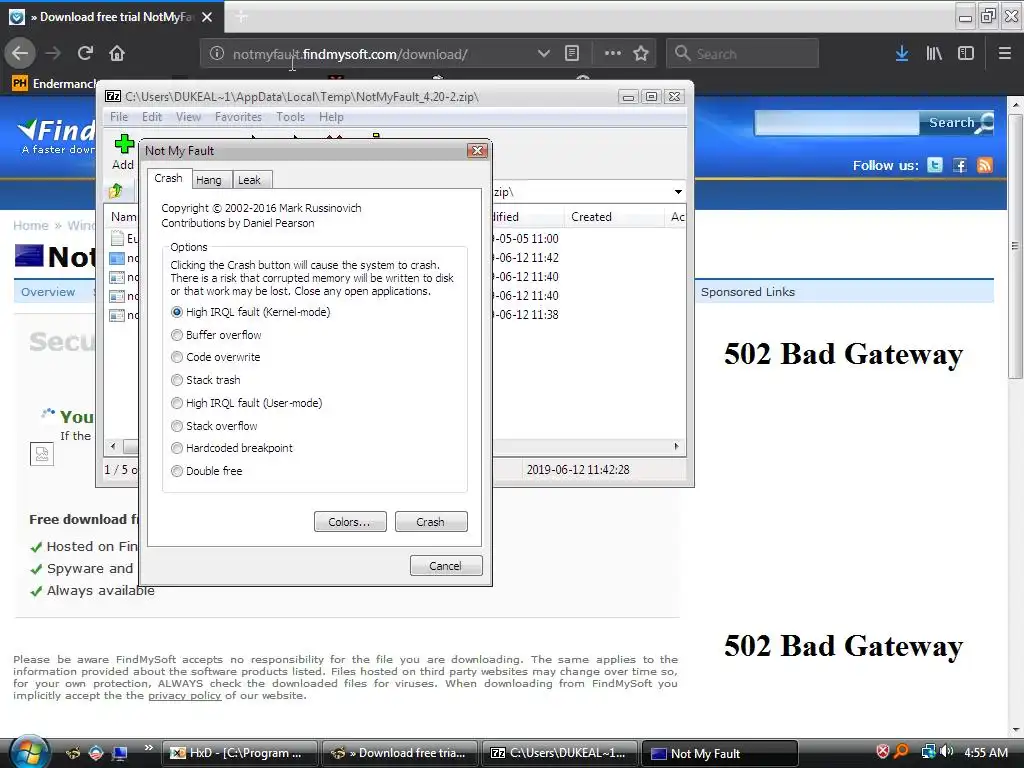
Task: Click the Cancel button in Not My Fault
Action: [x=446, y=566]
